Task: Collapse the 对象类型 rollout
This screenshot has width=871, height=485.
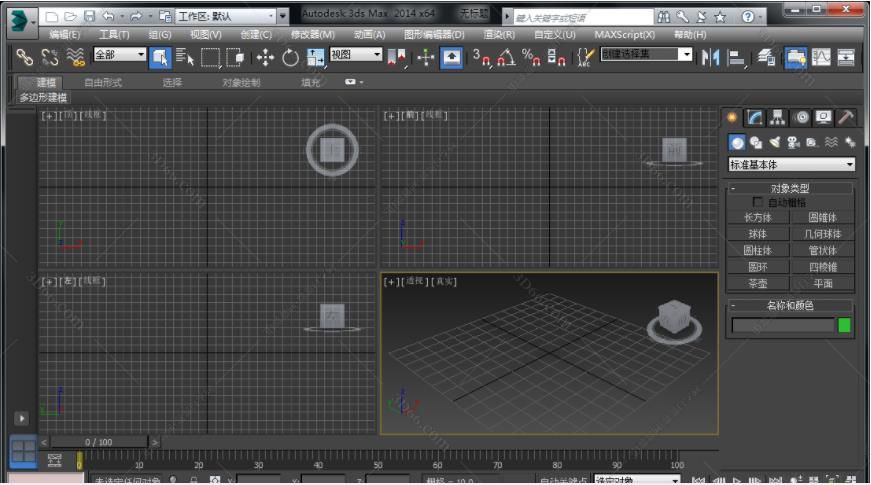Action: [x=790, y=188]
